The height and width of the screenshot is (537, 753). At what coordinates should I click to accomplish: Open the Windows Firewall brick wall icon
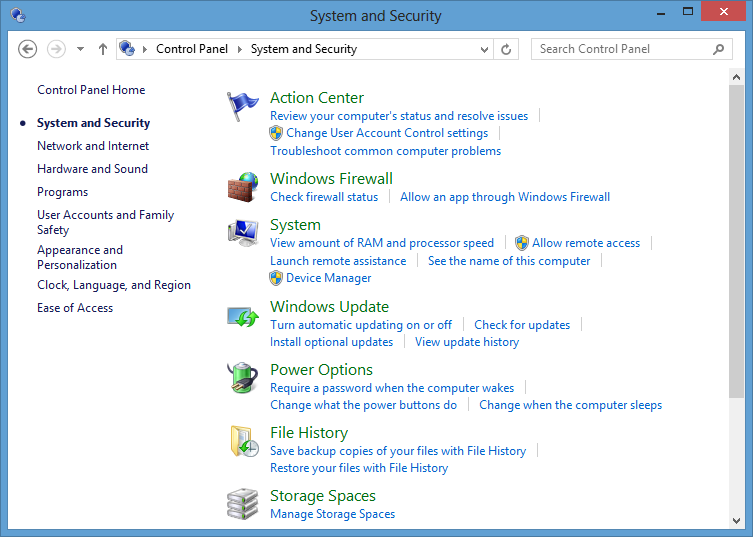(243, 187)
